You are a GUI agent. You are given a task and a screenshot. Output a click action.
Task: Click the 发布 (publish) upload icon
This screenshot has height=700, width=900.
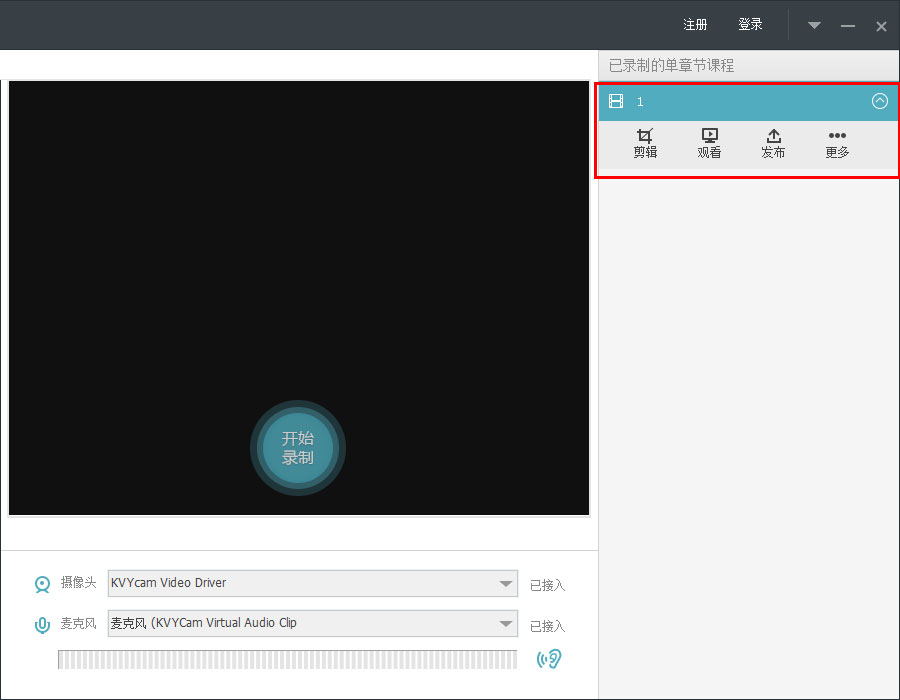click(x=773, y=136)
